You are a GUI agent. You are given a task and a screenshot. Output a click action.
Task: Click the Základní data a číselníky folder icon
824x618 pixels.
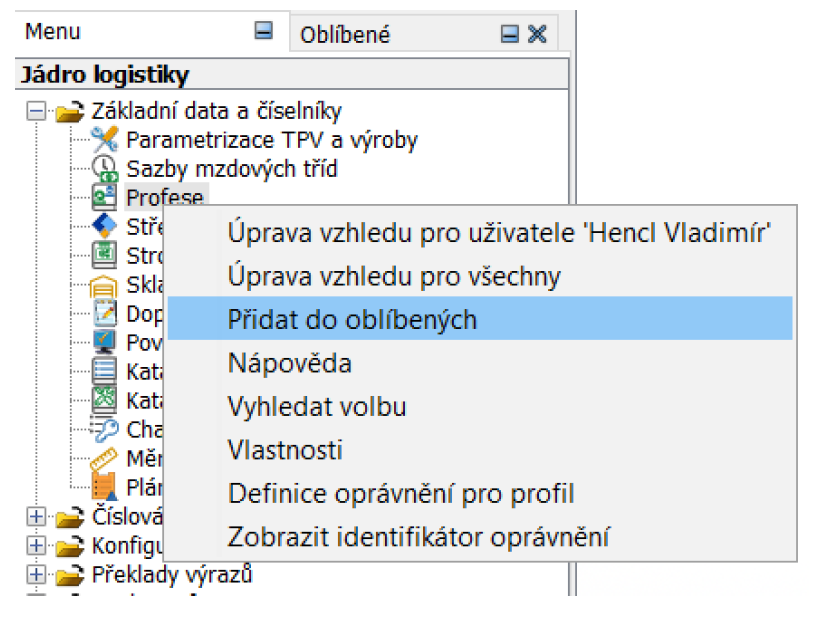(69, 112)
